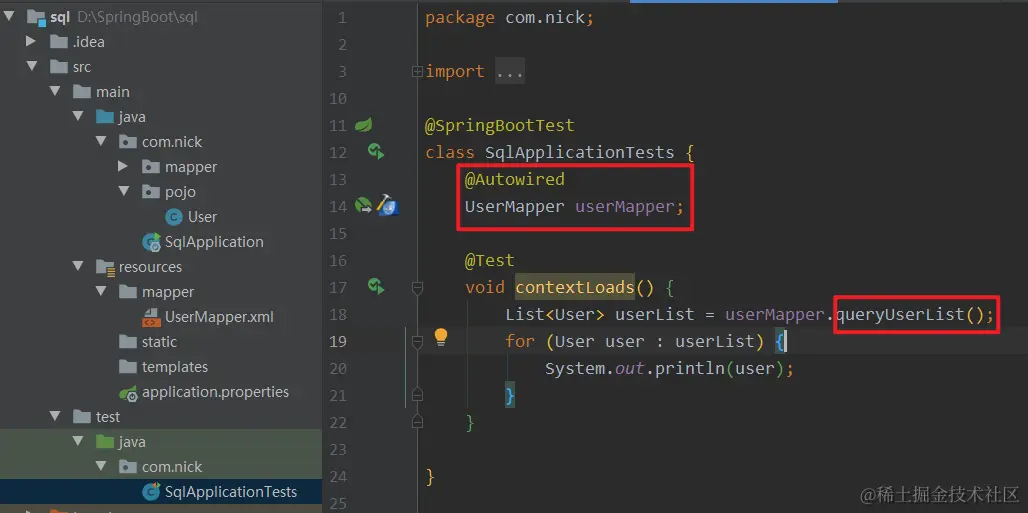1028x513 pixels.
Task: Select com.nick package under test java
Action: point(172,467)
